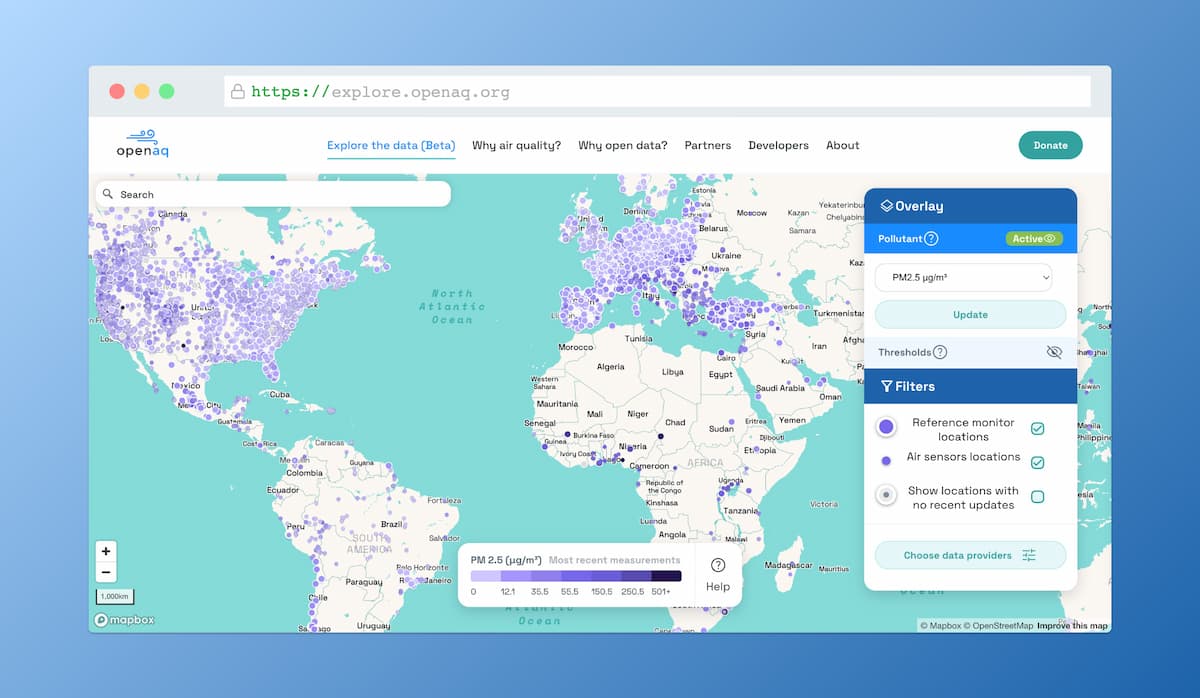The image size is (1200, 698).
Task: Open the PM2.5 µg/m³ pollutant dropdown
Action: [x=962, y=277]
